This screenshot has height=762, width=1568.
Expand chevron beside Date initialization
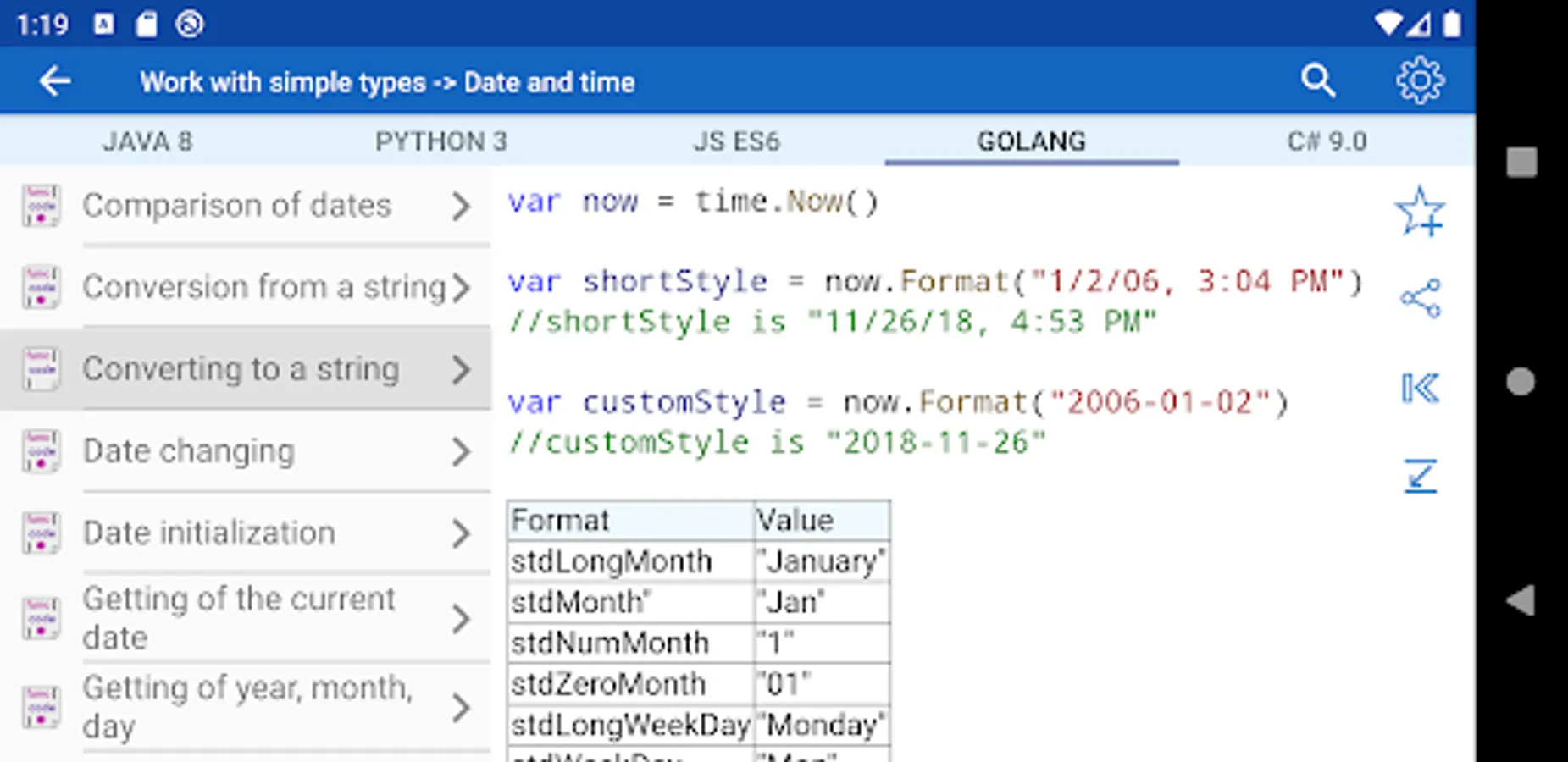(x=461, y=533)
